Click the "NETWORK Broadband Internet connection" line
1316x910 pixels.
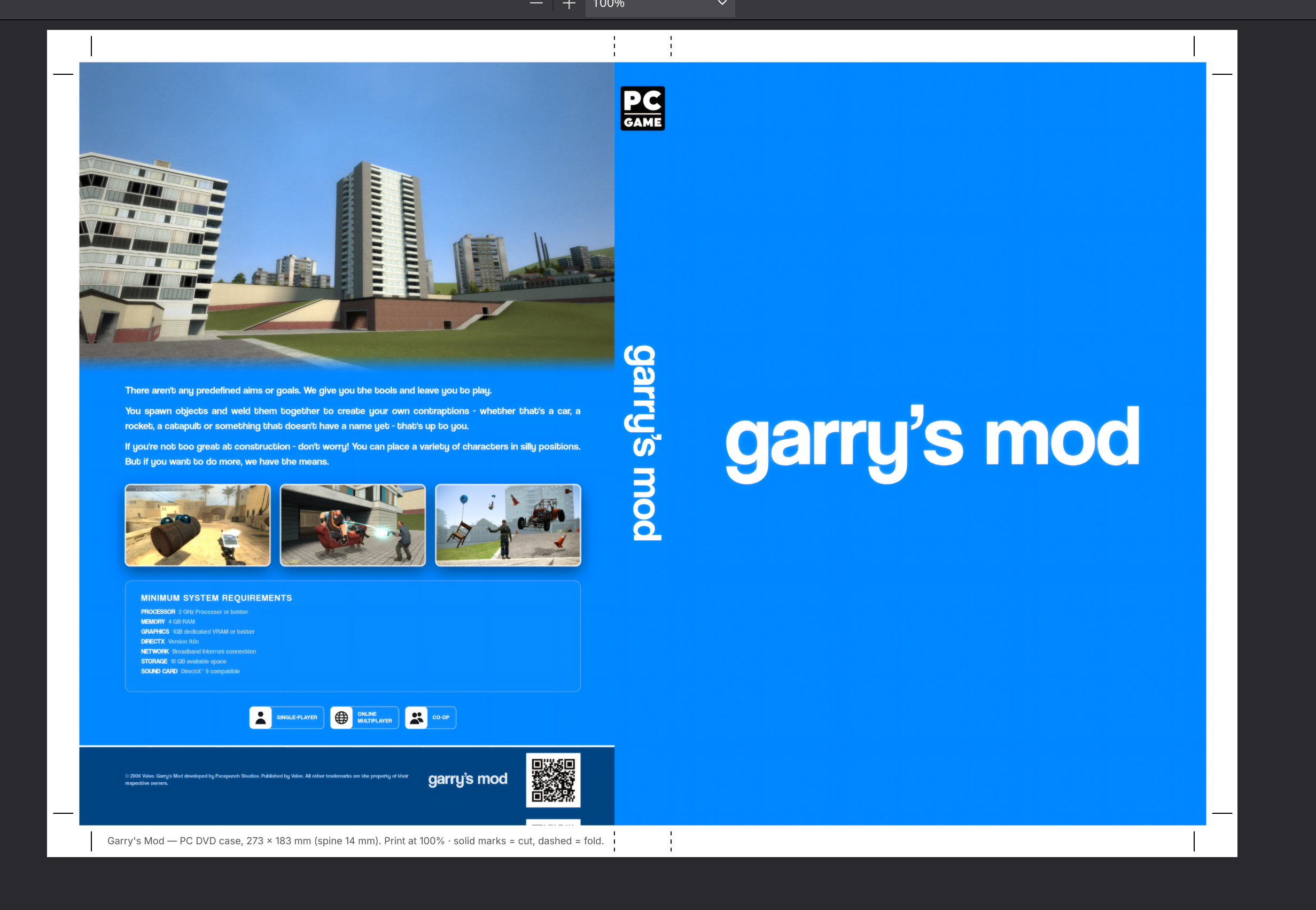(x=198, y=652)
